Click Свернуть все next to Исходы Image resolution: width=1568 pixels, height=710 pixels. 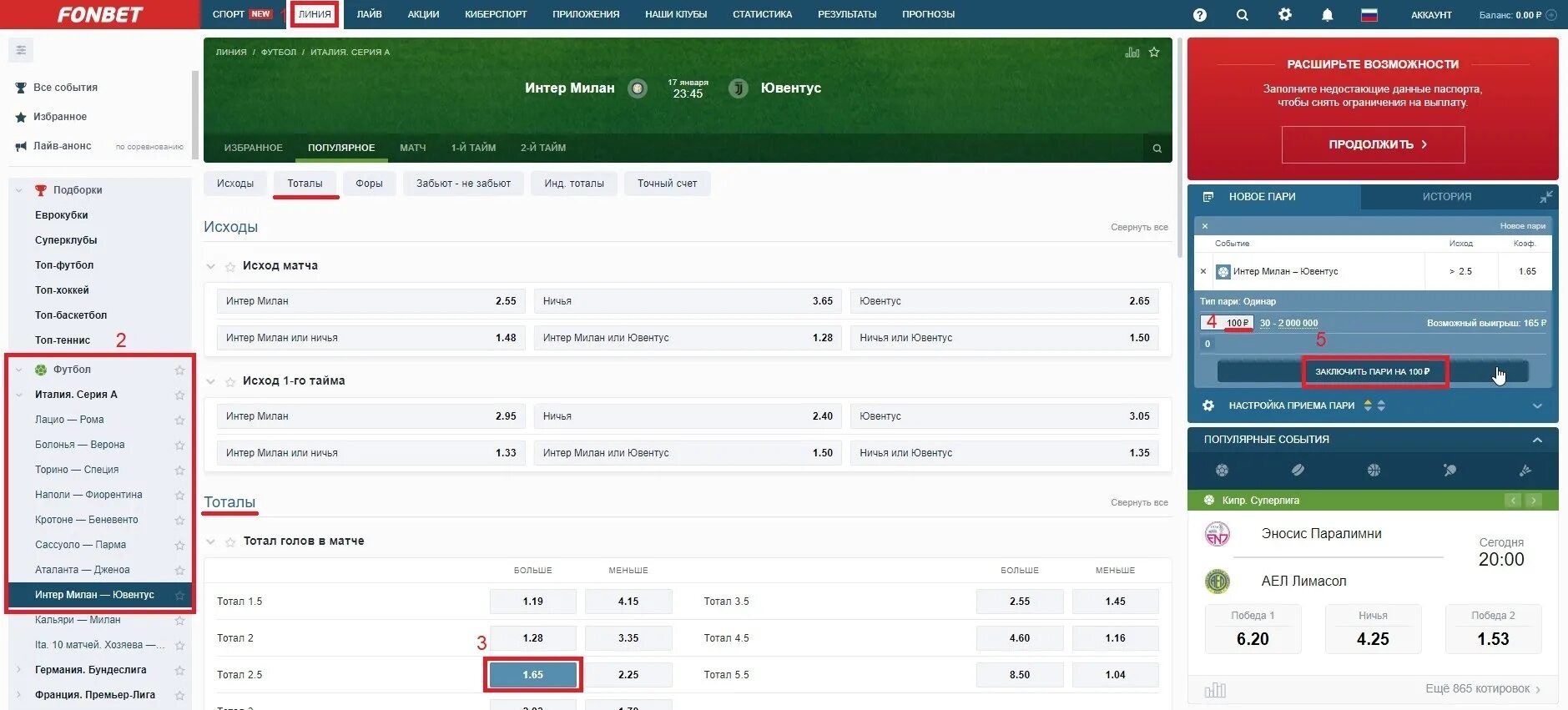tap(1139, 227)
